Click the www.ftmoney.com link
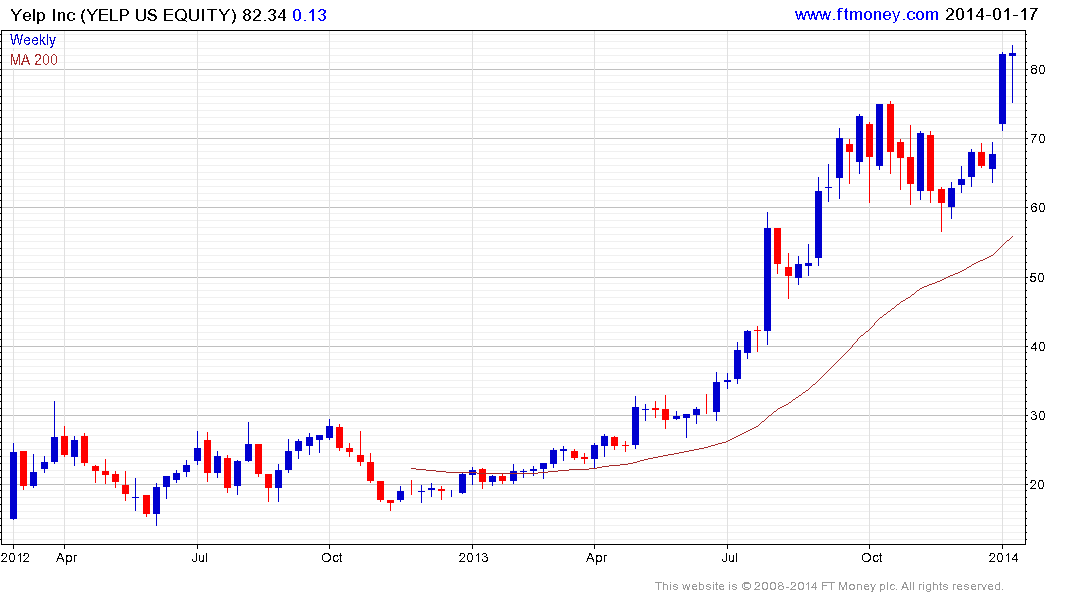 click(866, 14)
